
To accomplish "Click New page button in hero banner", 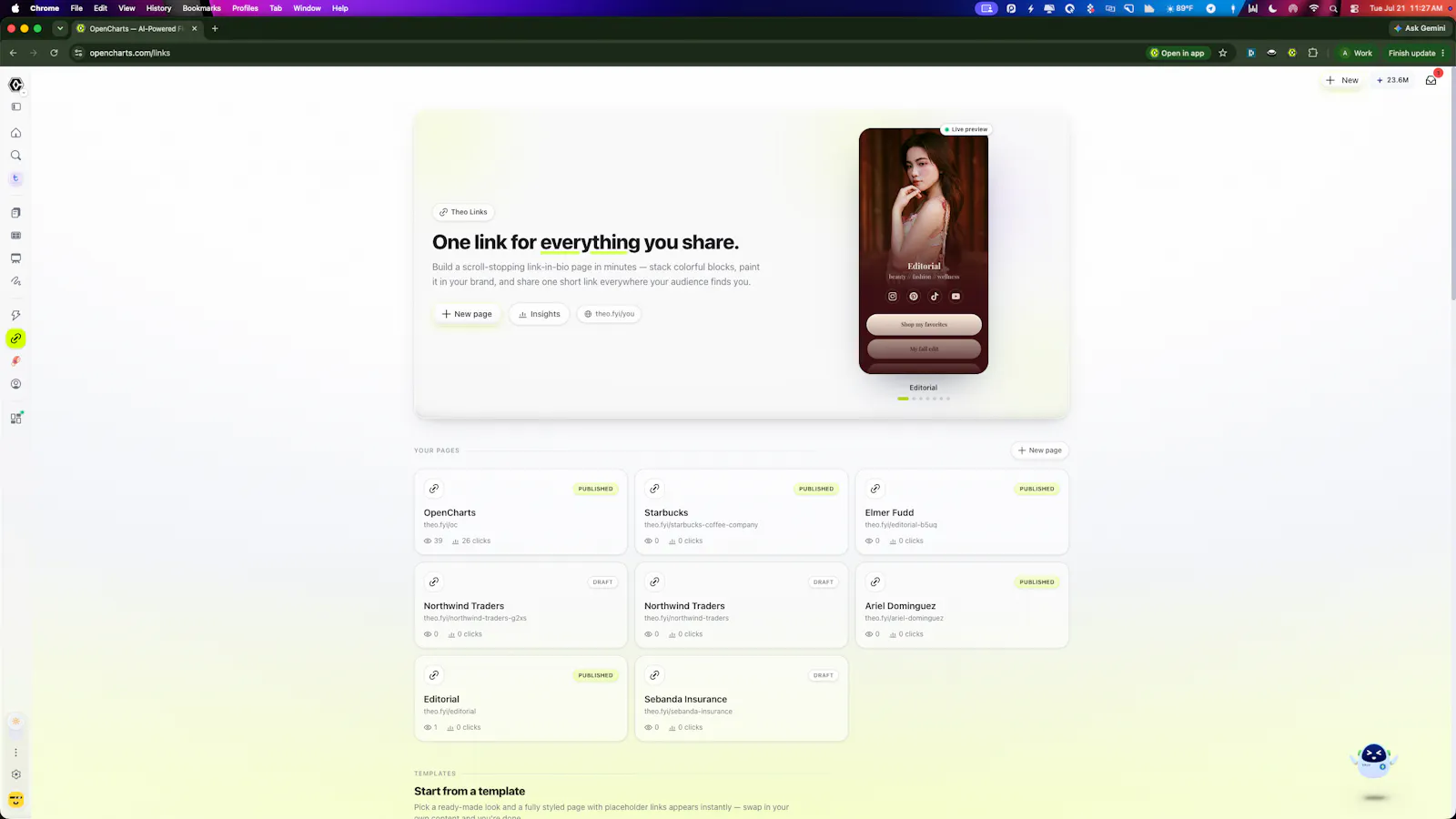I will (467, 314).
